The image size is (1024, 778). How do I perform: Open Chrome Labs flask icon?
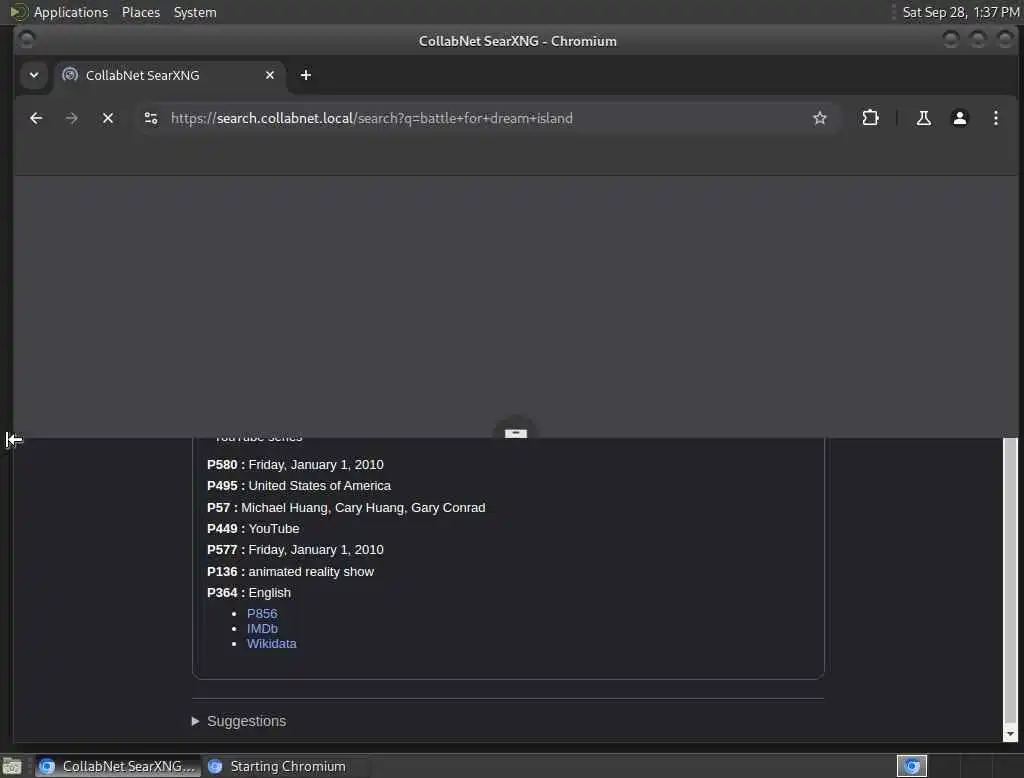point(923,118)
